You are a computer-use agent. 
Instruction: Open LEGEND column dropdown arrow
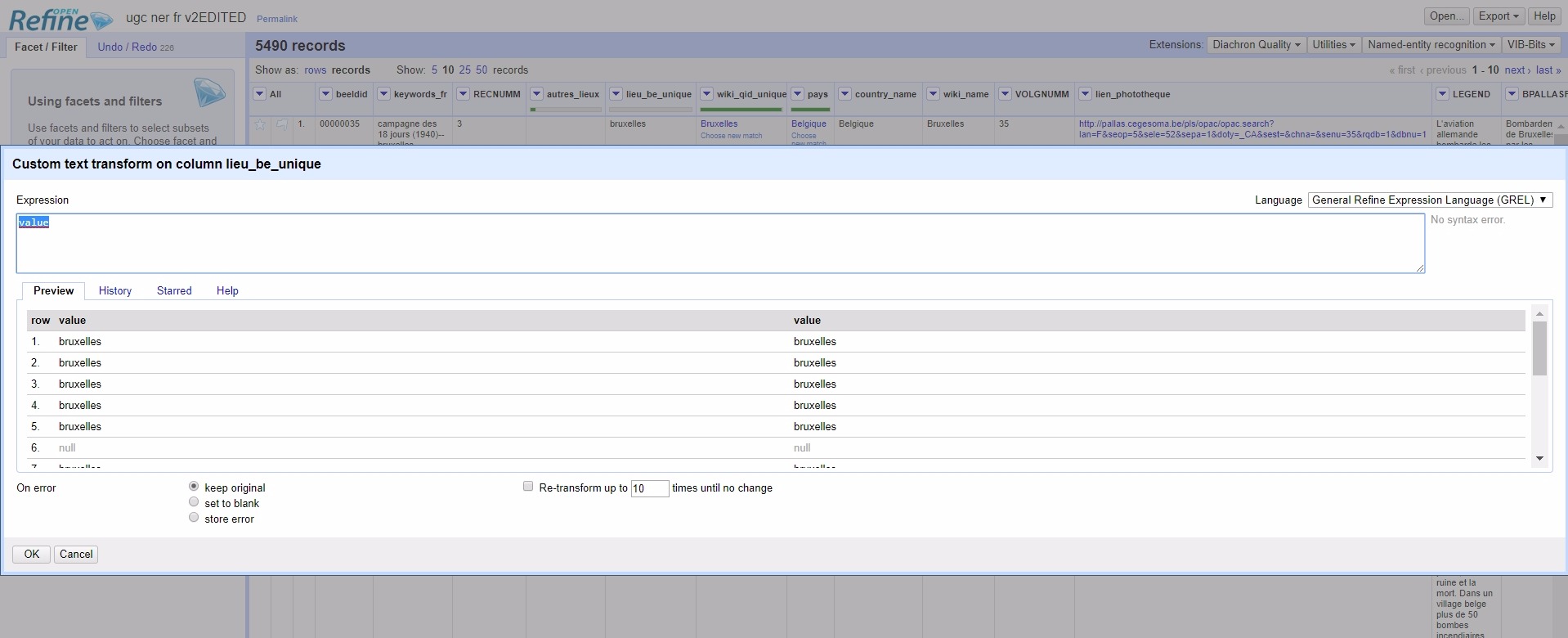point(1442,94)
